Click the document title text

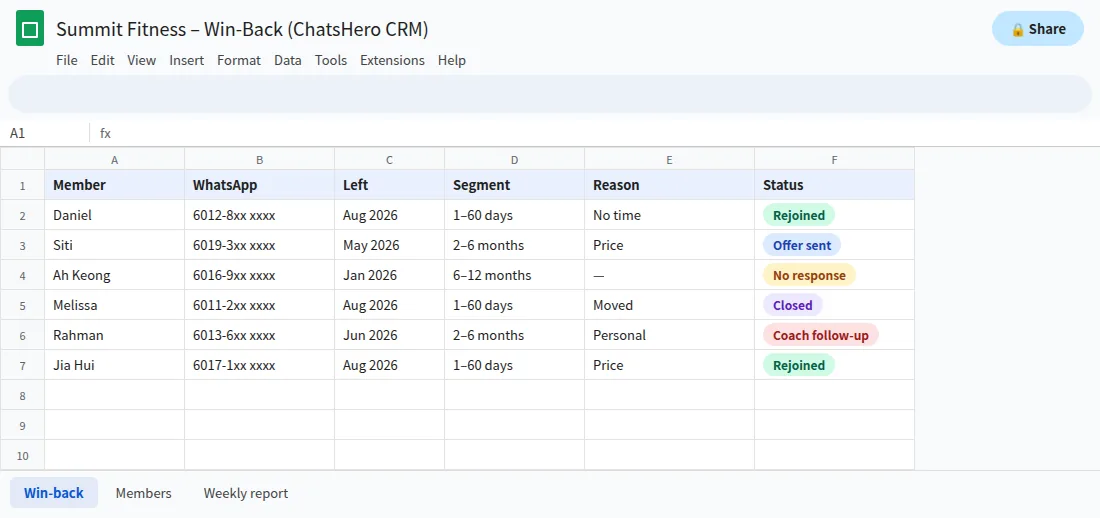pyautogui.click(x=242, y=29)
